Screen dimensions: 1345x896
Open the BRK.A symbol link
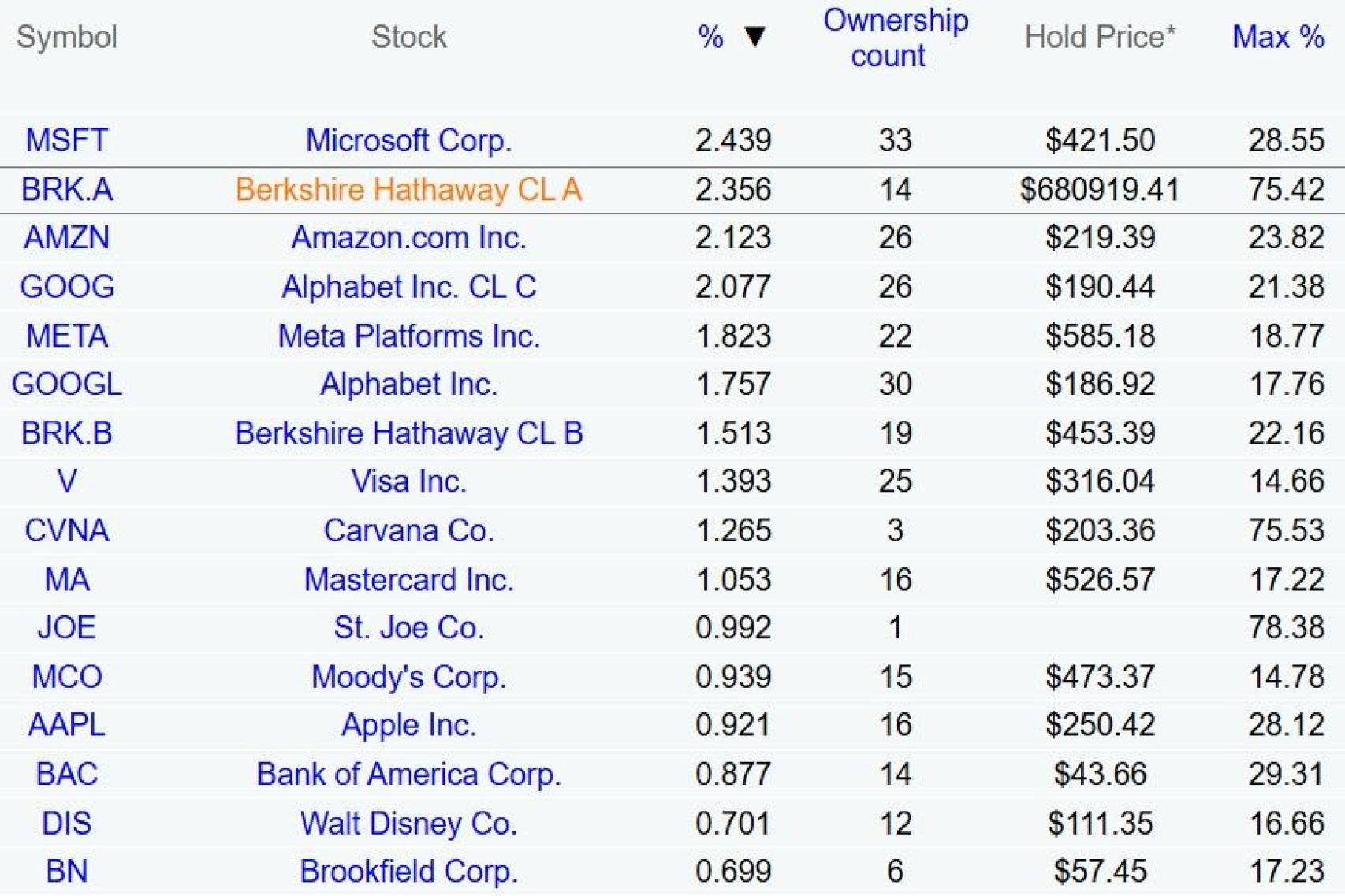[x=66, y=190]
